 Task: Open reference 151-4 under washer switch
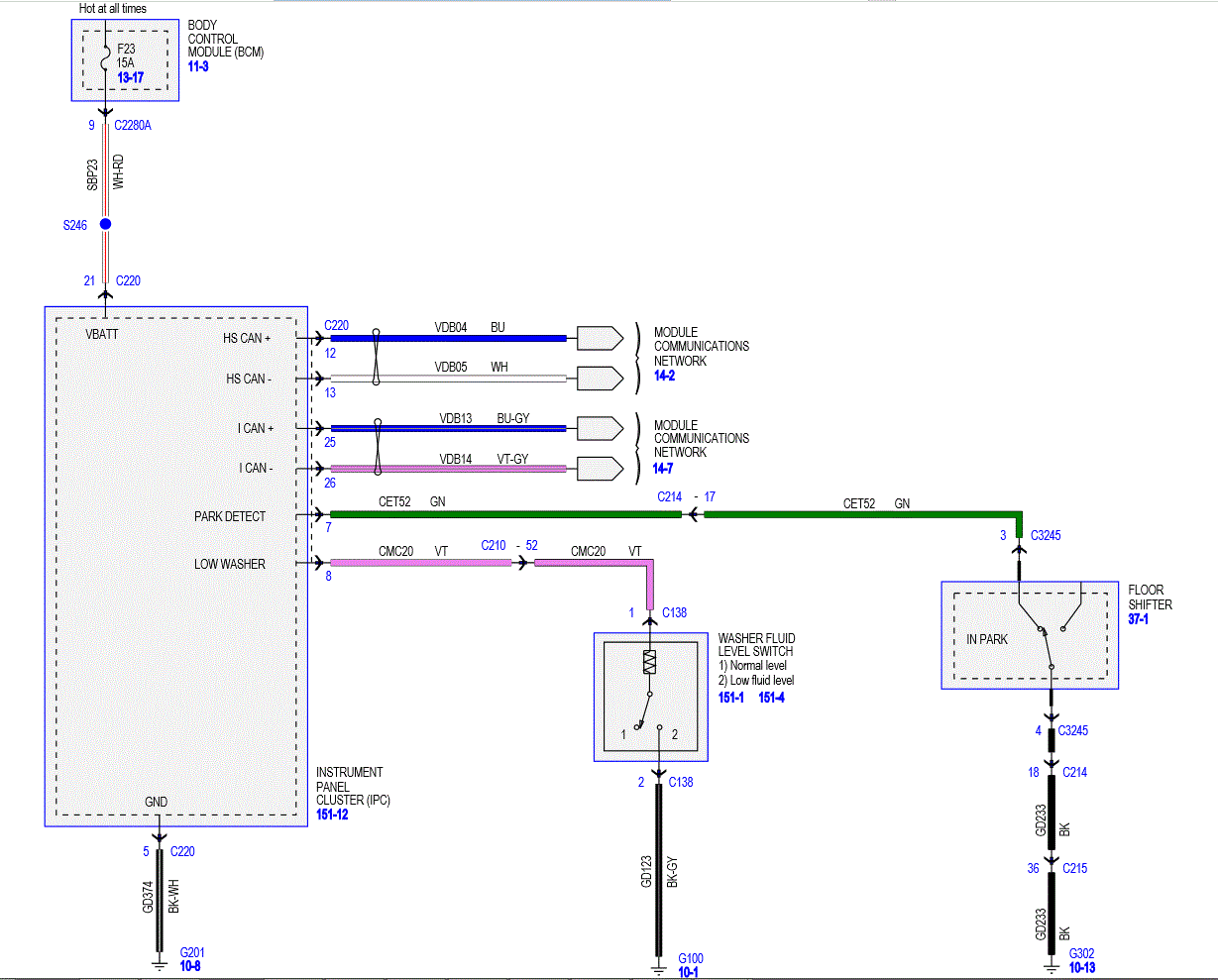[x=772, y=698]
